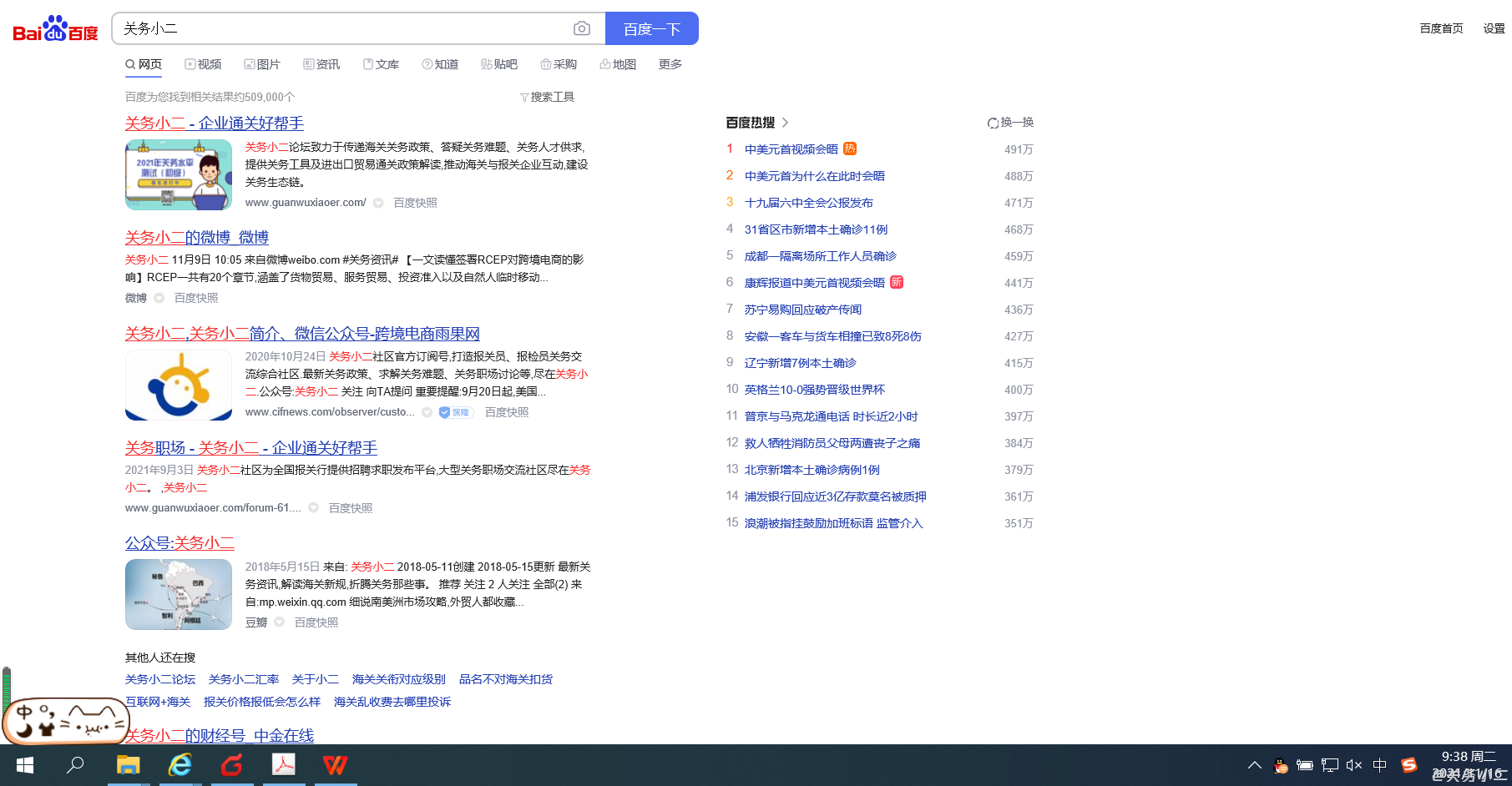1512x786 pixels.
Task: Search related term 品名不对海关扣货
Action: [506, 679]
